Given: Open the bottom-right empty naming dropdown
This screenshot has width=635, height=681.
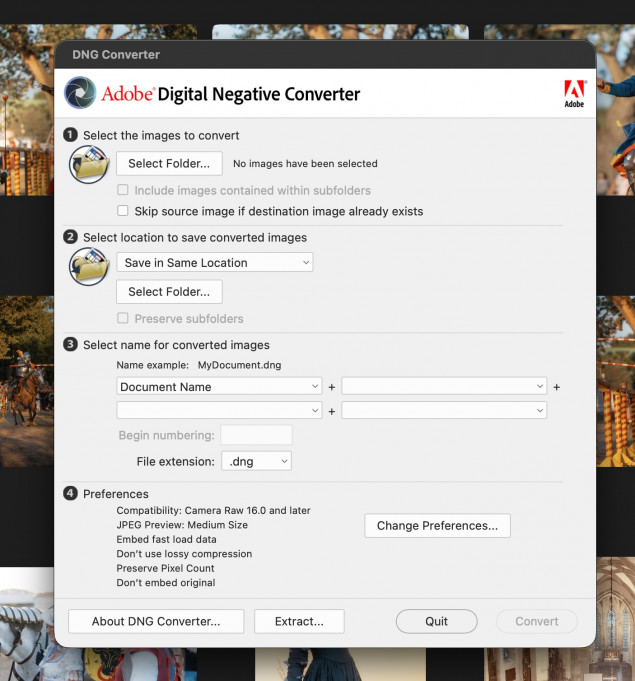Looking at the screenshot, I should coord(444,410).
